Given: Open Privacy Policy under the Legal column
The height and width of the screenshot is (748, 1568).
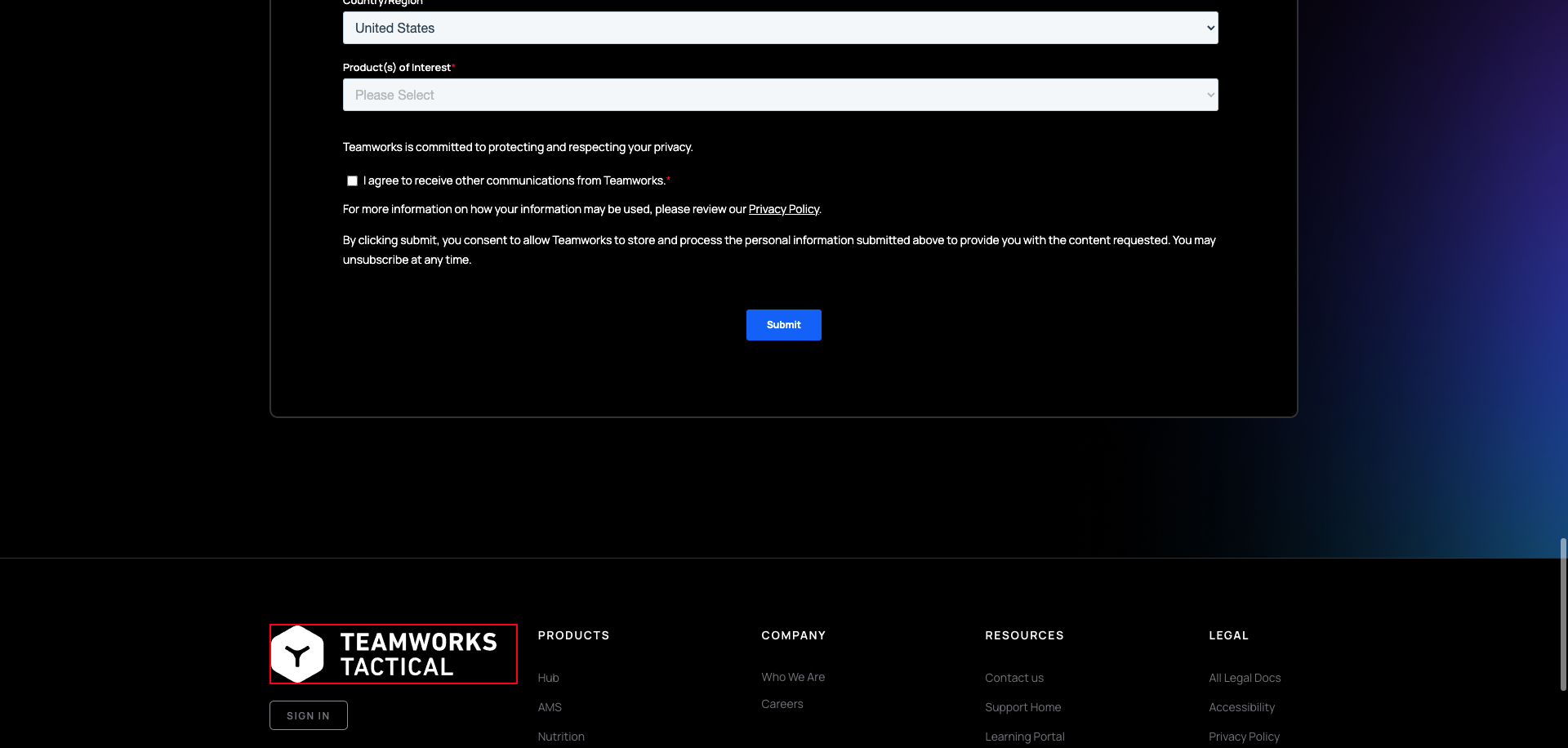Looking at the screenshot, I should pyautogui.click(x=1244, y=736).
